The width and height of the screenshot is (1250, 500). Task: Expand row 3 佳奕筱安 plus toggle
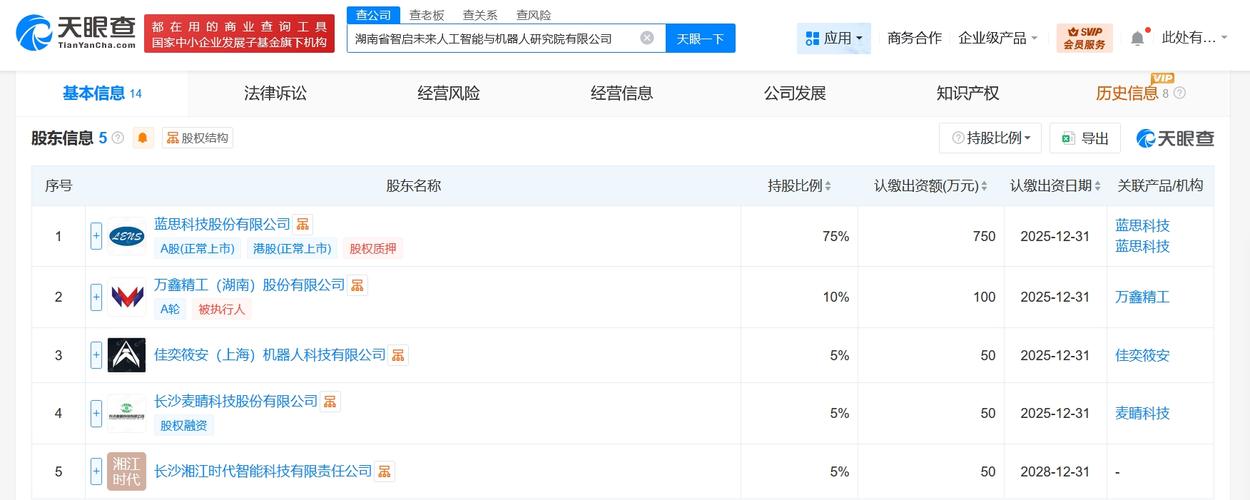pos(96,355)
